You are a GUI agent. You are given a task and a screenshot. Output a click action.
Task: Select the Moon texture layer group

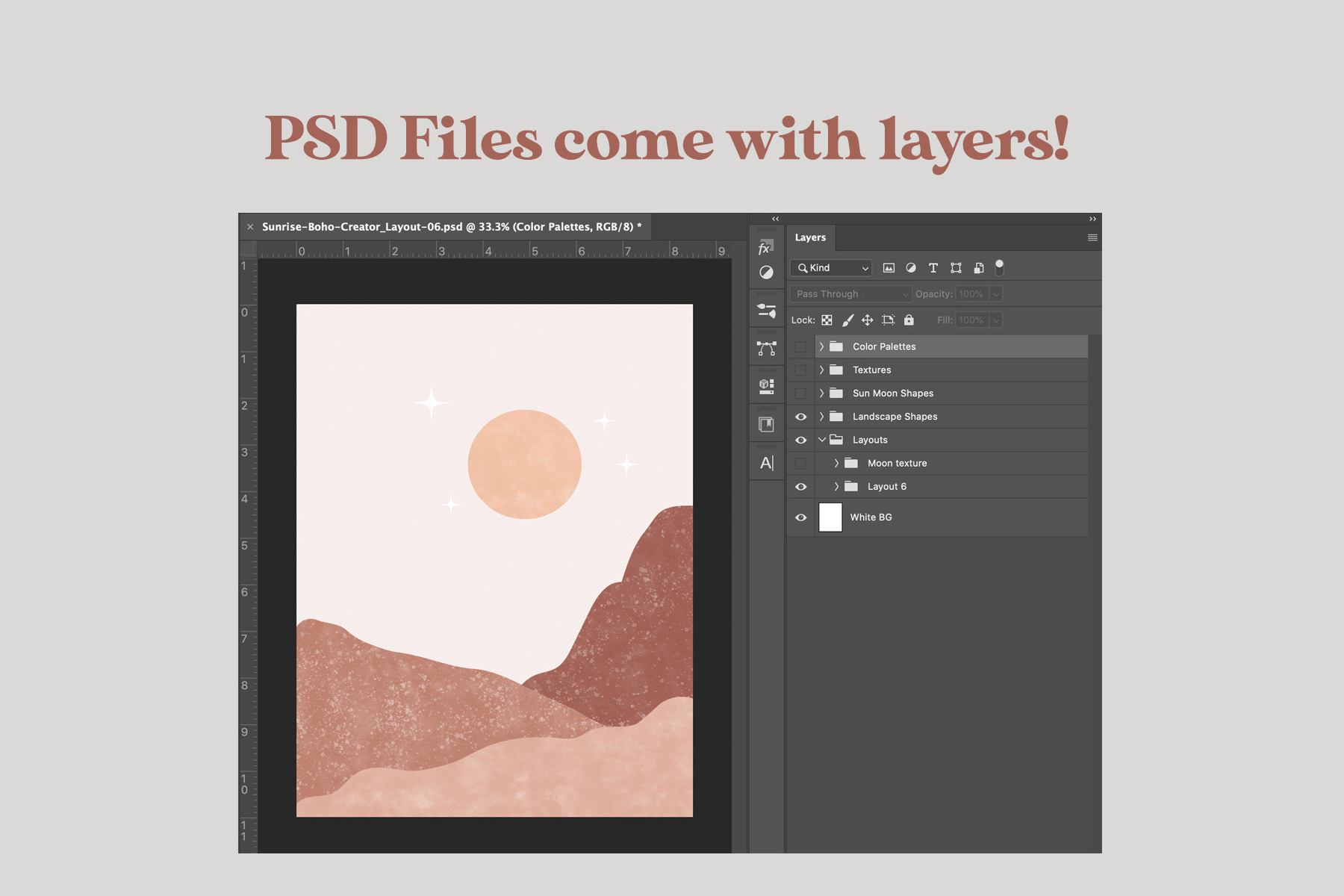tap(951, 464)
